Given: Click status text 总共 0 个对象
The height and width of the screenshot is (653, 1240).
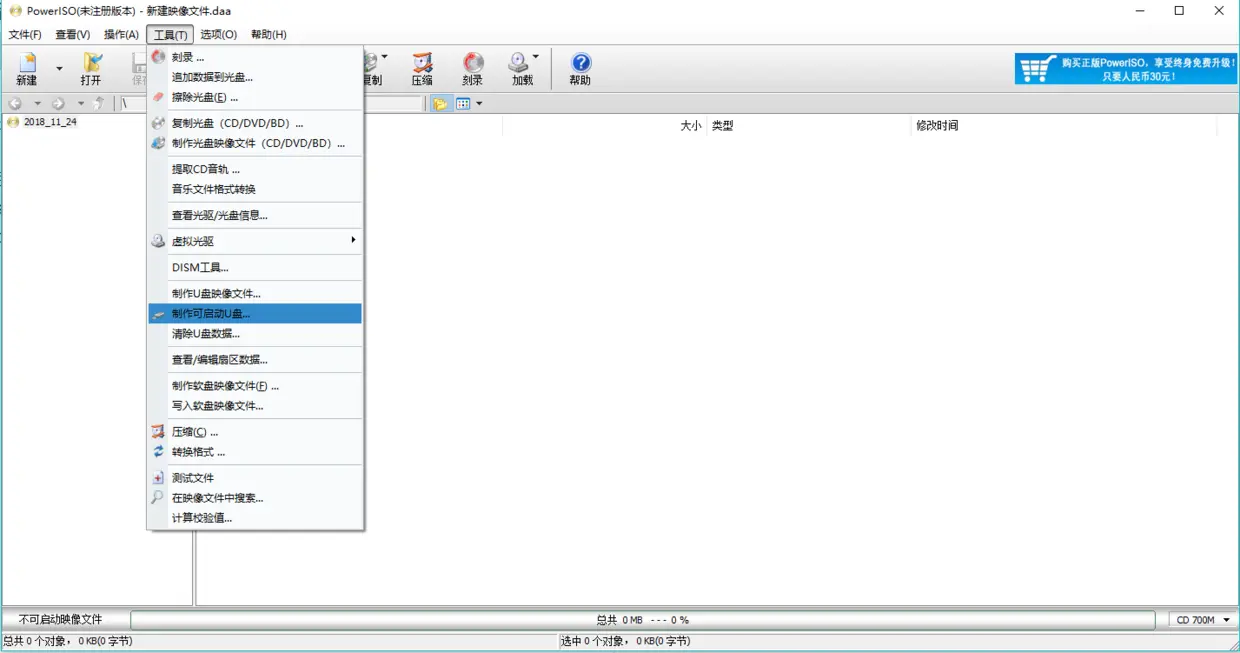Looking at the screenshot, I should 67,641.
